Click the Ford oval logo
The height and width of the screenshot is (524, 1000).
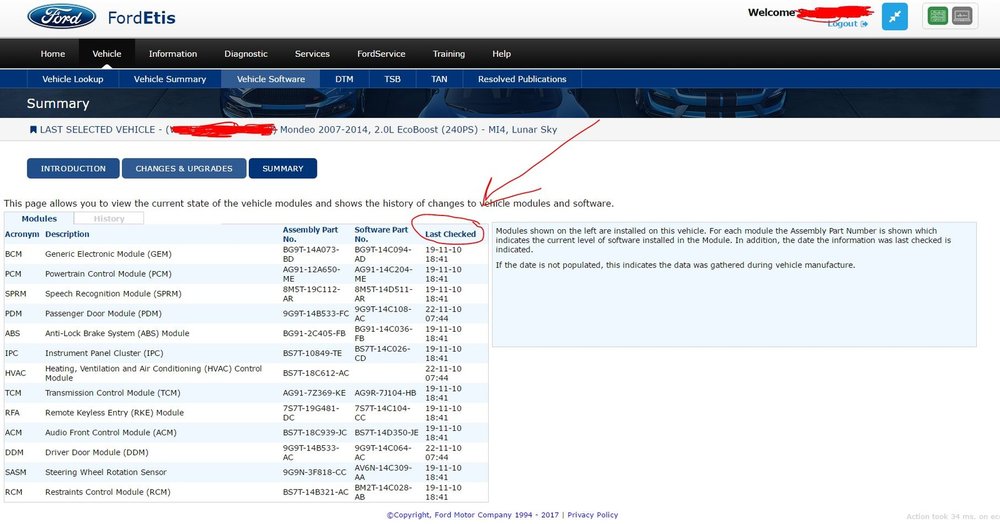pyautogui.click(x=62, y=17)
